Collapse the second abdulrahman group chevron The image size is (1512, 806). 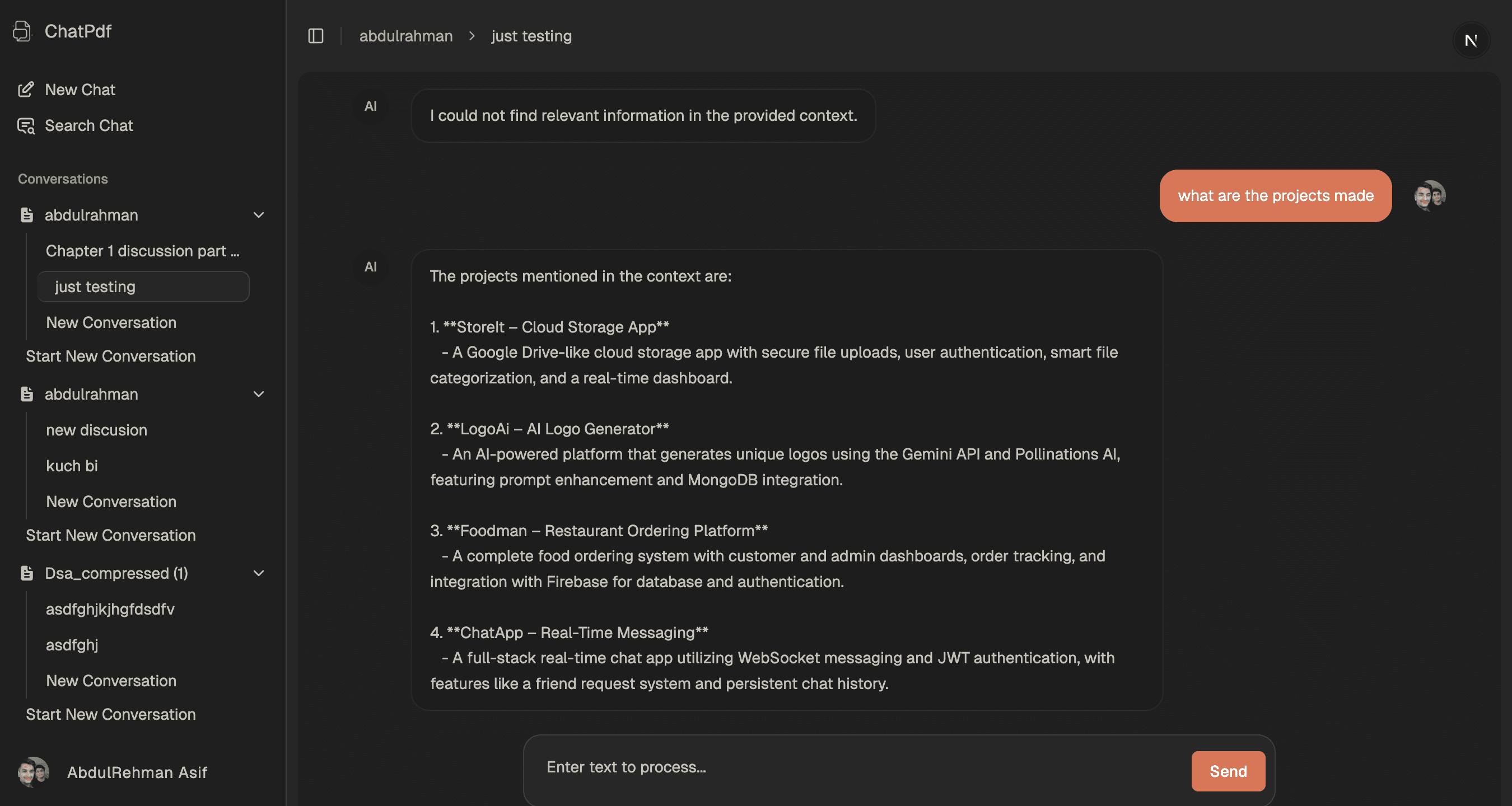click(258, 394)
